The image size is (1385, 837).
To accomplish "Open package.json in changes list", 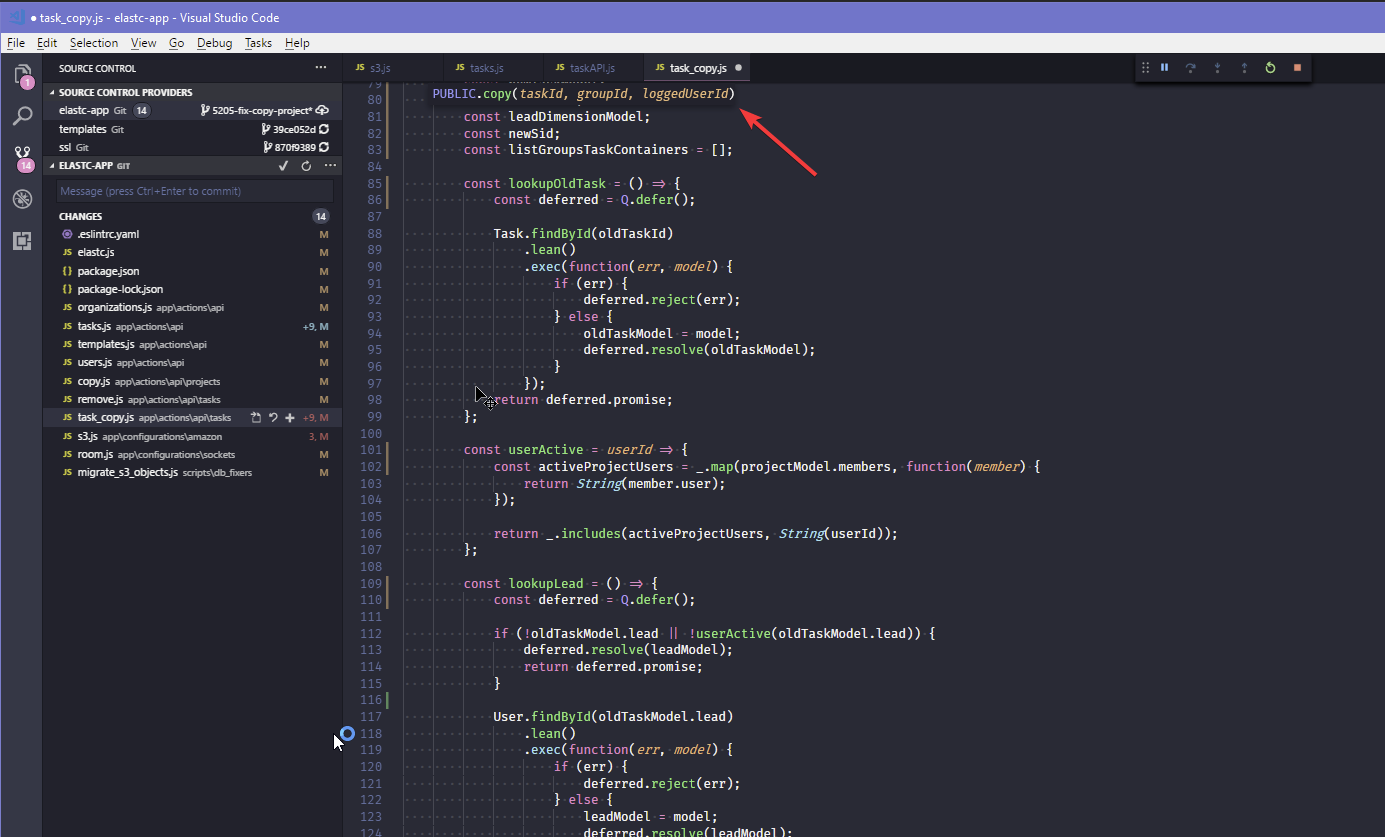I will point(192,271).
